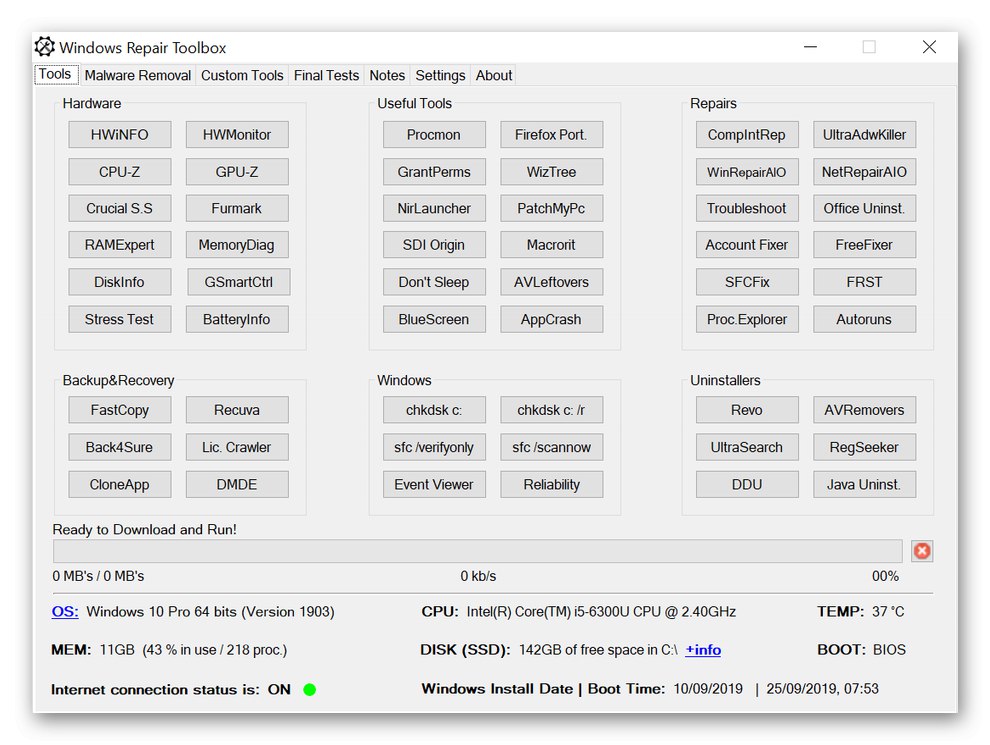The width and height of the screenshot is (990, 745).
Task: Run Procmon
Action: pos(434,134)
